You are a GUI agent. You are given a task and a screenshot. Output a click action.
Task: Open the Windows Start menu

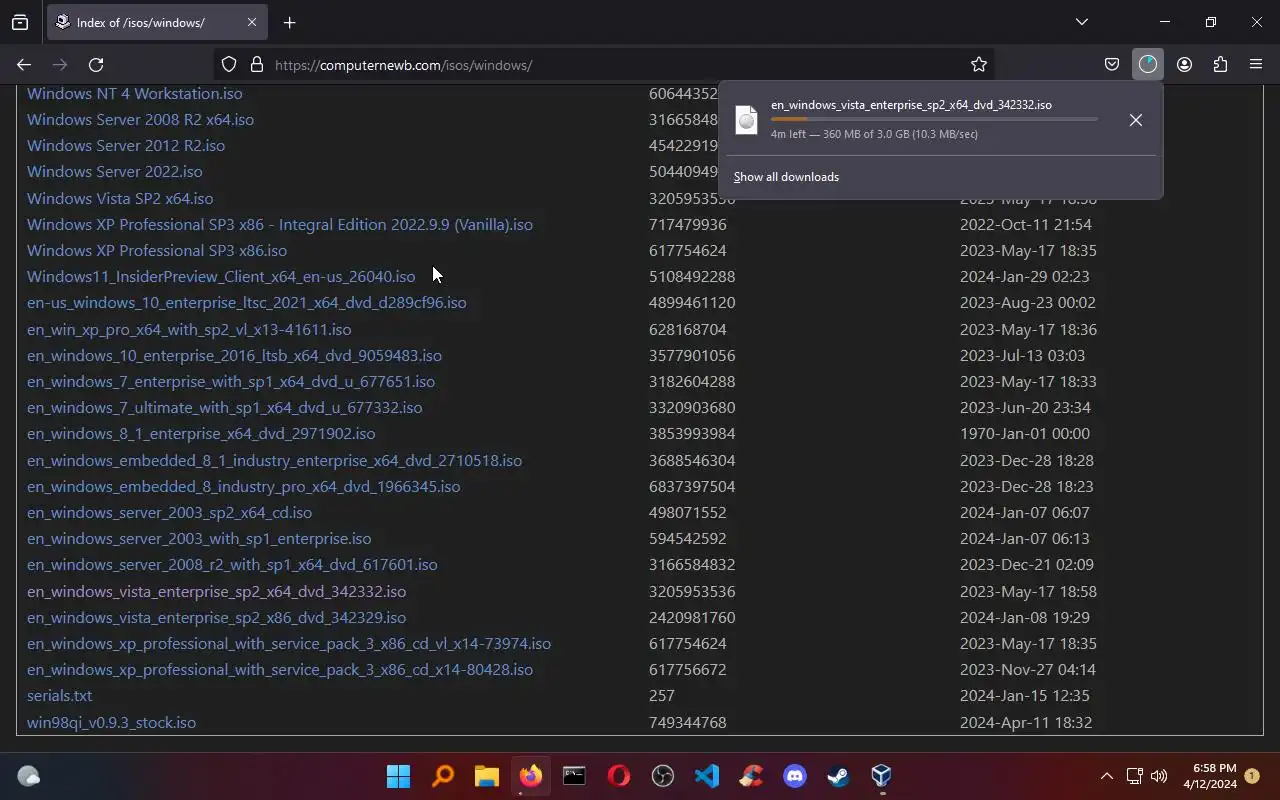pyautogui.click(x=398, y=776)
